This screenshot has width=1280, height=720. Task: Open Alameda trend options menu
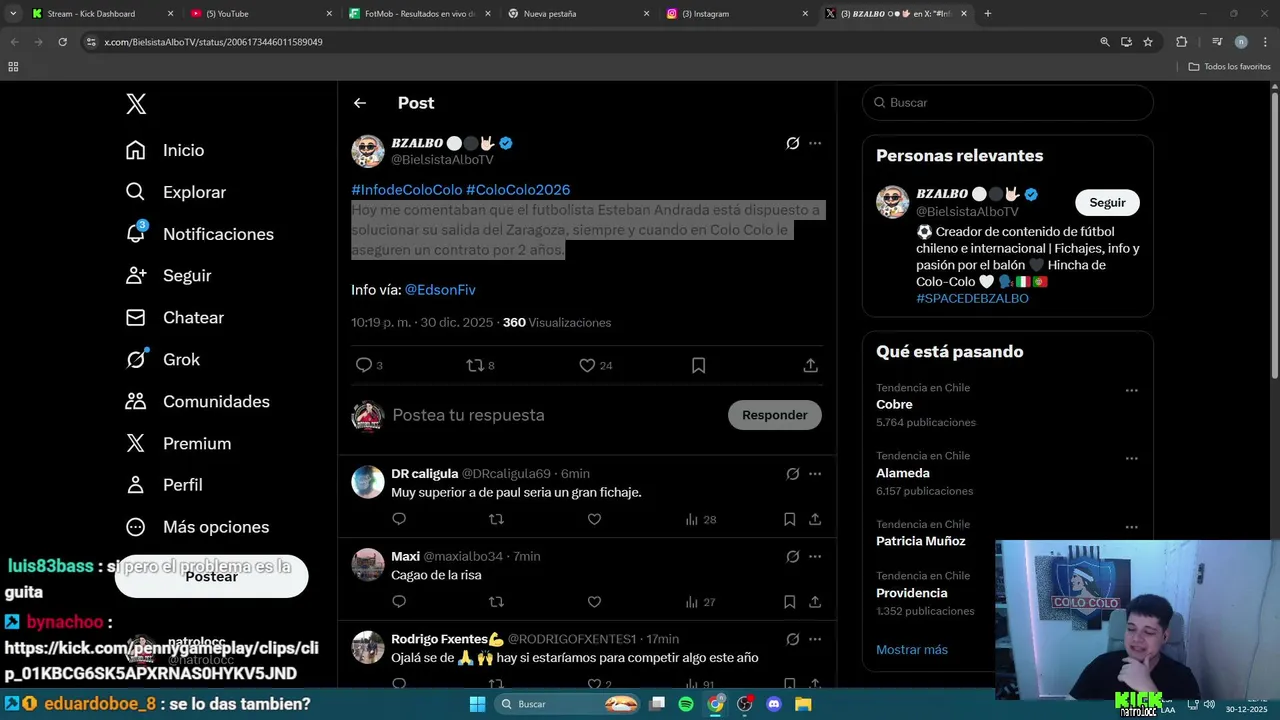[x=1131, y=458]
